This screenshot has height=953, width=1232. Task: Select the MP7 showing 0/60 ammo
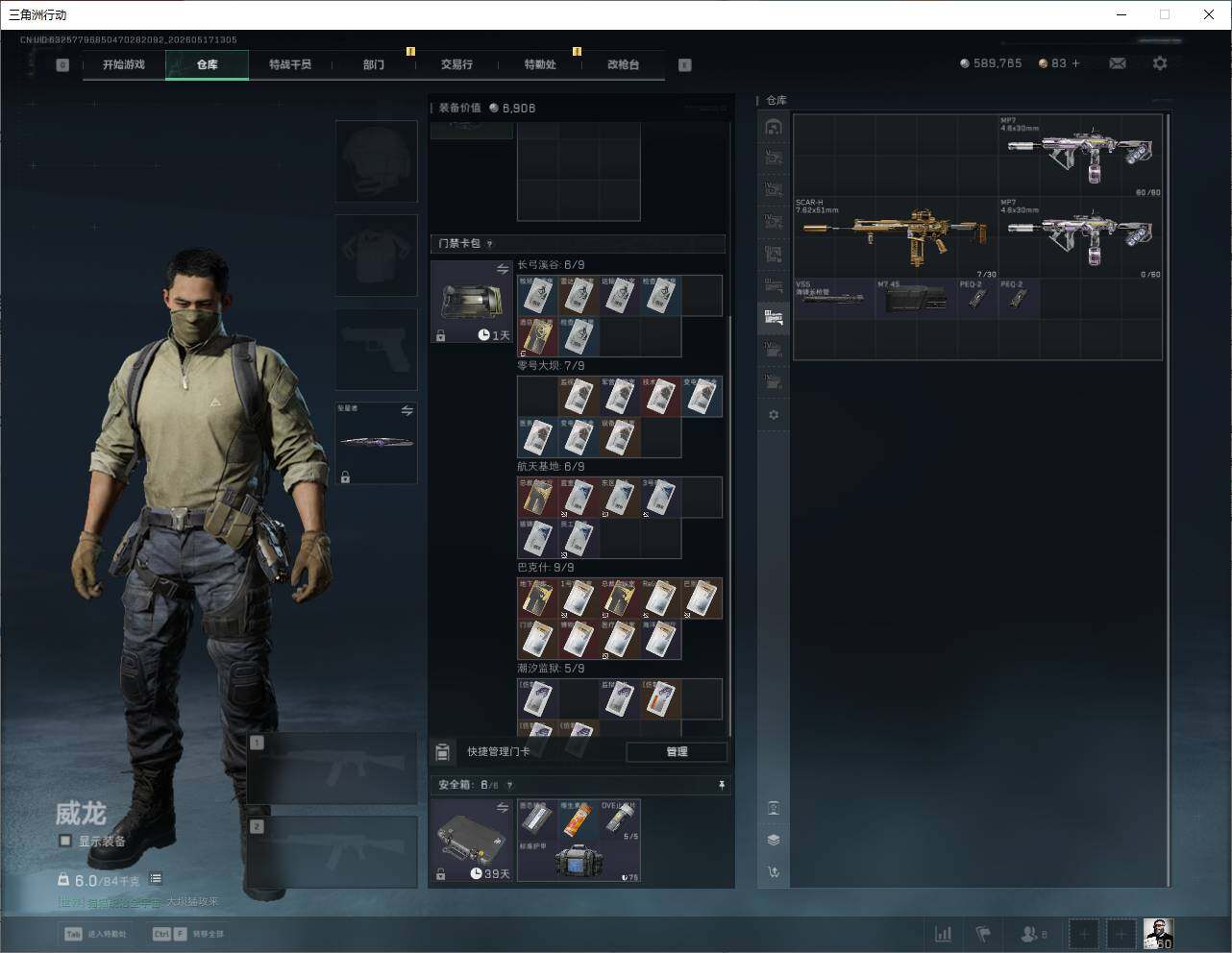[x=1081, y=237]
